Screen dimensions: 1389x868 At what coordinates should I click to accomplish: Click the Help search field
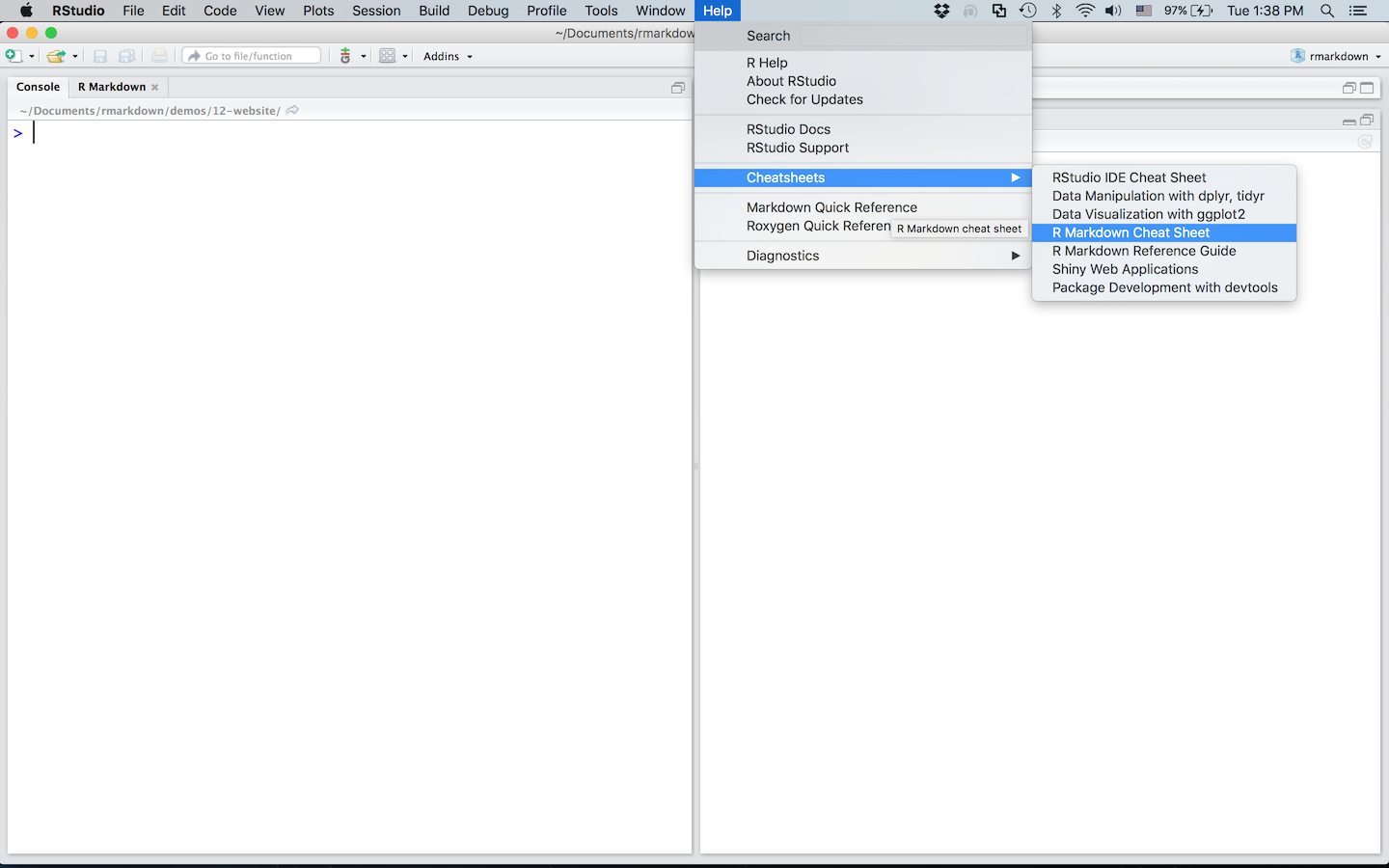(914, 36)
